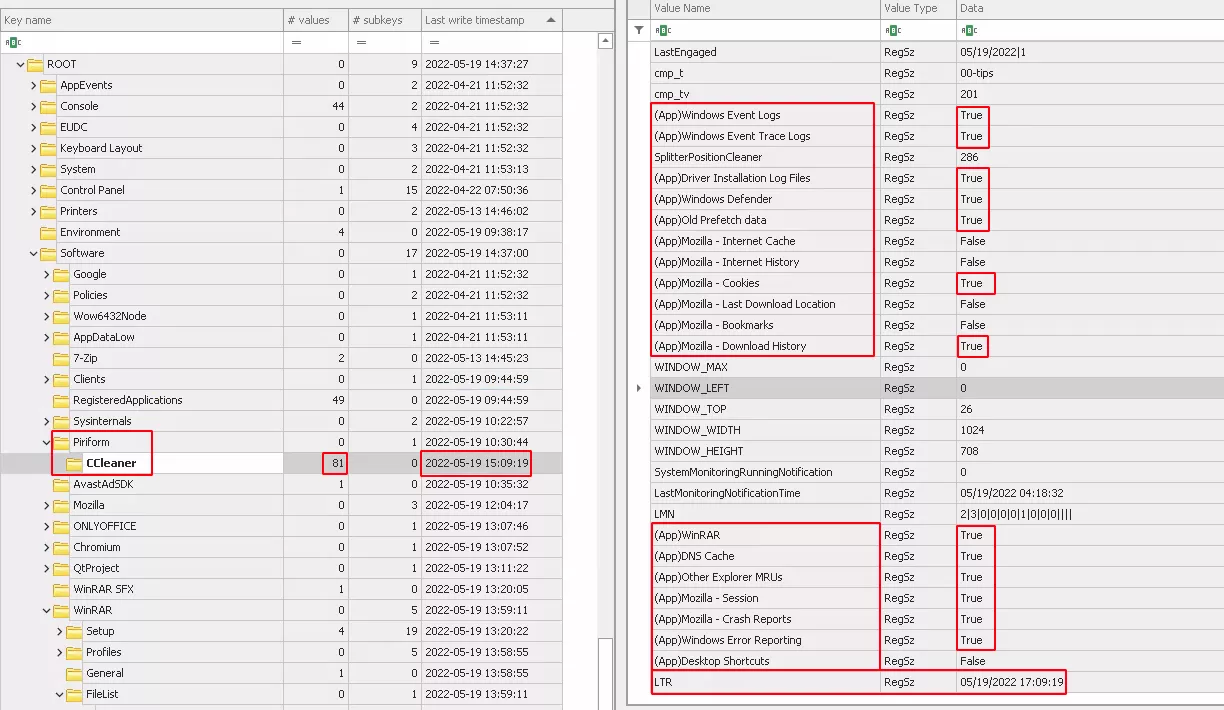Click the funnel filter icon in values panel

pyautogui.click(x=637, y=30)
